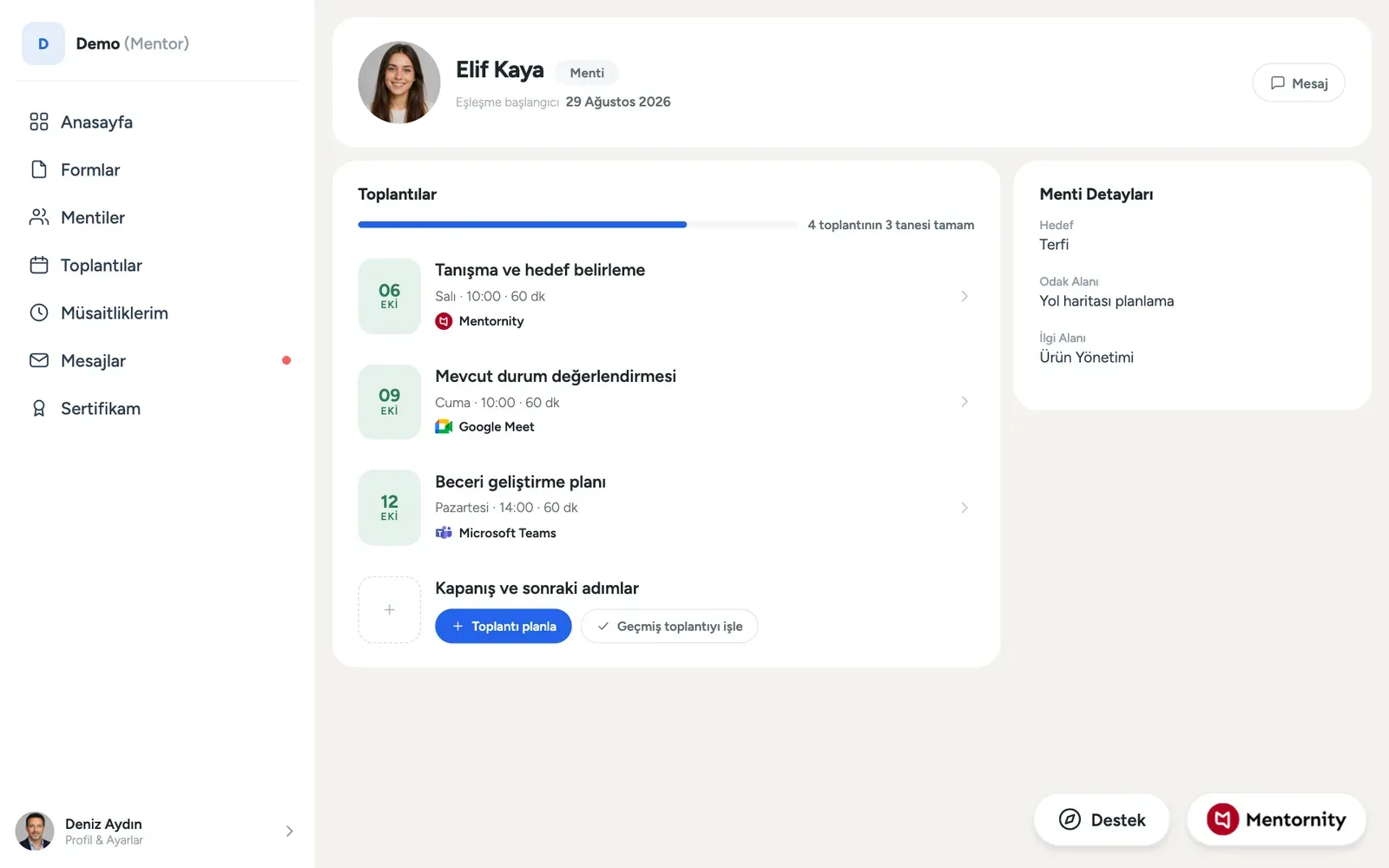
Task: Click Toplantı planla button
Action: click(x=504, y=627)
